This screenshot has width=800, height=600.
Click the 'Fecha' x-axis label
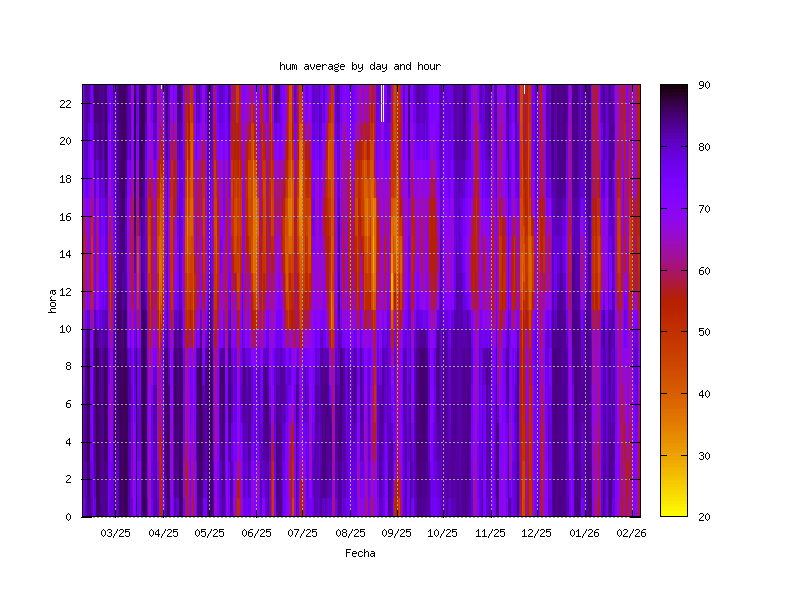pyautogui.click(x=360, y=553)
